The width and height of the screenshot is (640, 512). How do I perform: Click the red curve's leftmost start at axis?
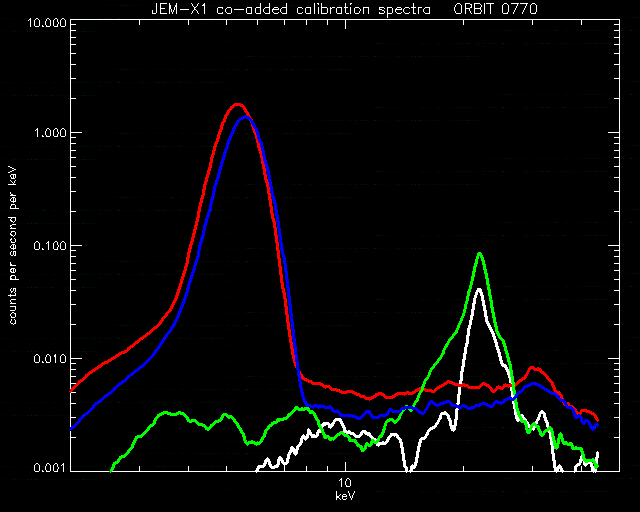[x=73, y=390]
